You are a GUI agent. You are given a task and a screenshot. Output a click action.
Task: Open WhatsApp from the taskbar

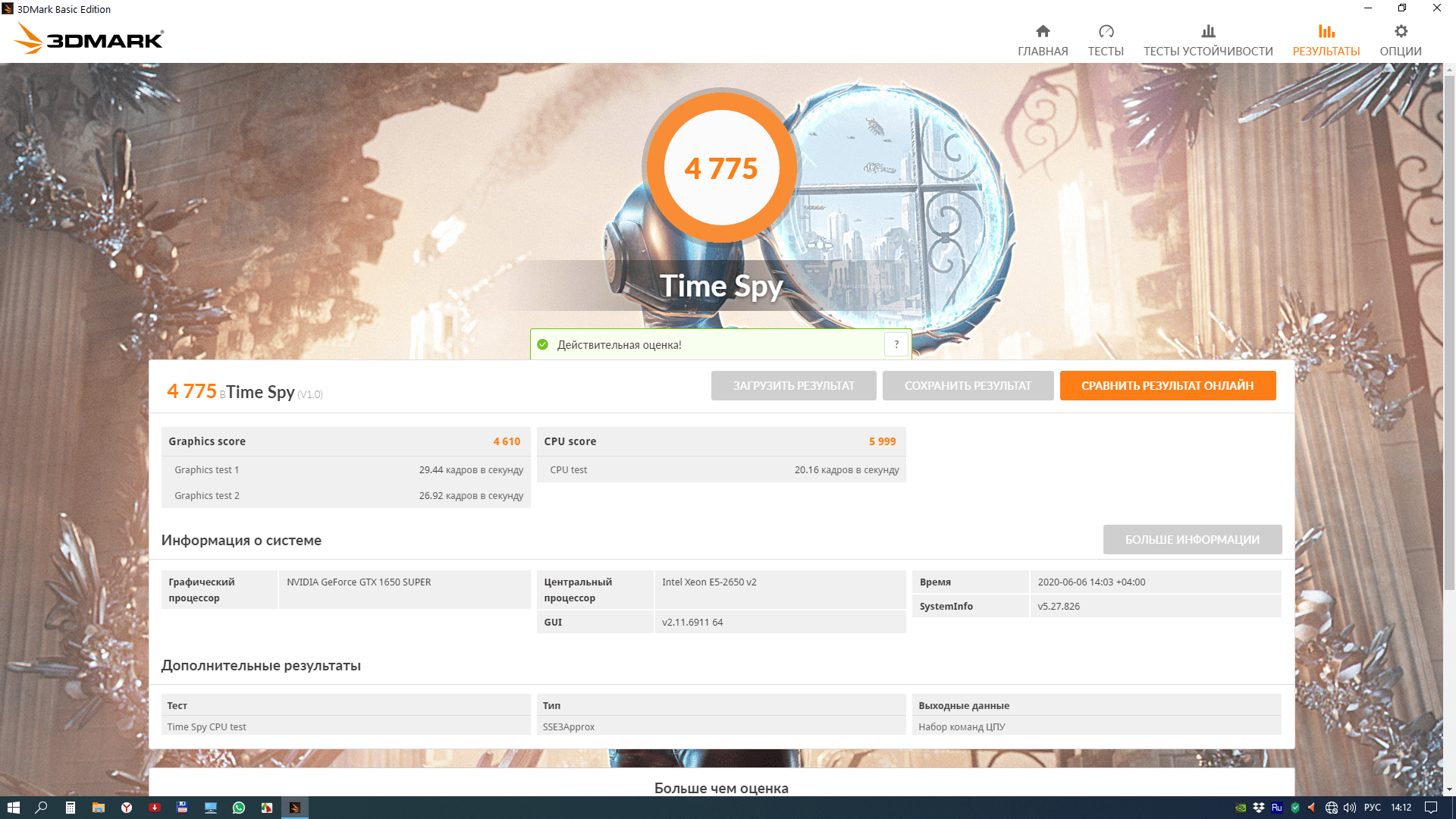239,808
